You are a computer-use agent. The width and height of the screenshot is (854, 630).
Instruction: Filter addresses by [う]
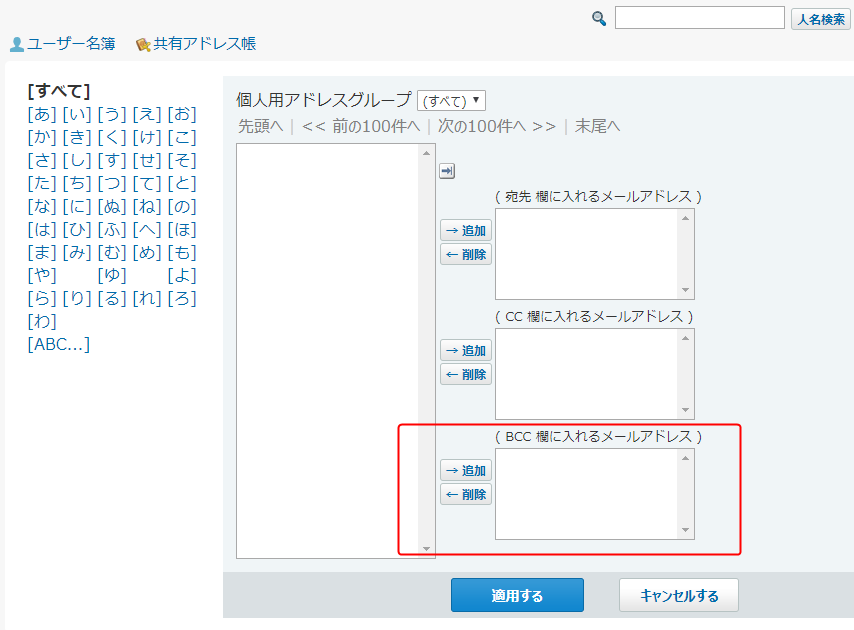click(112, 114)
